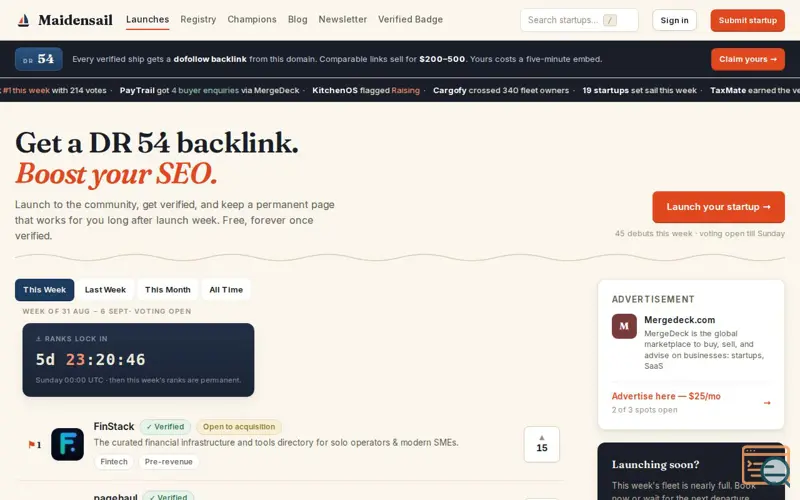Image resolution: width=800 pixels, height=500 pixels.
Task: Click the slash shortcut key badge
Action: 610,20
